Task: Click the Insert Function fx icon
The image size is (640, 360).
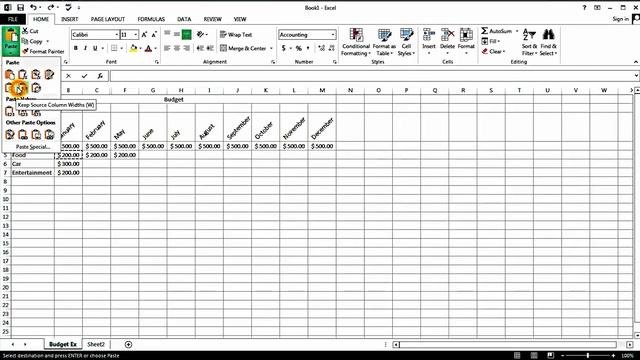Action: point(100,76)
